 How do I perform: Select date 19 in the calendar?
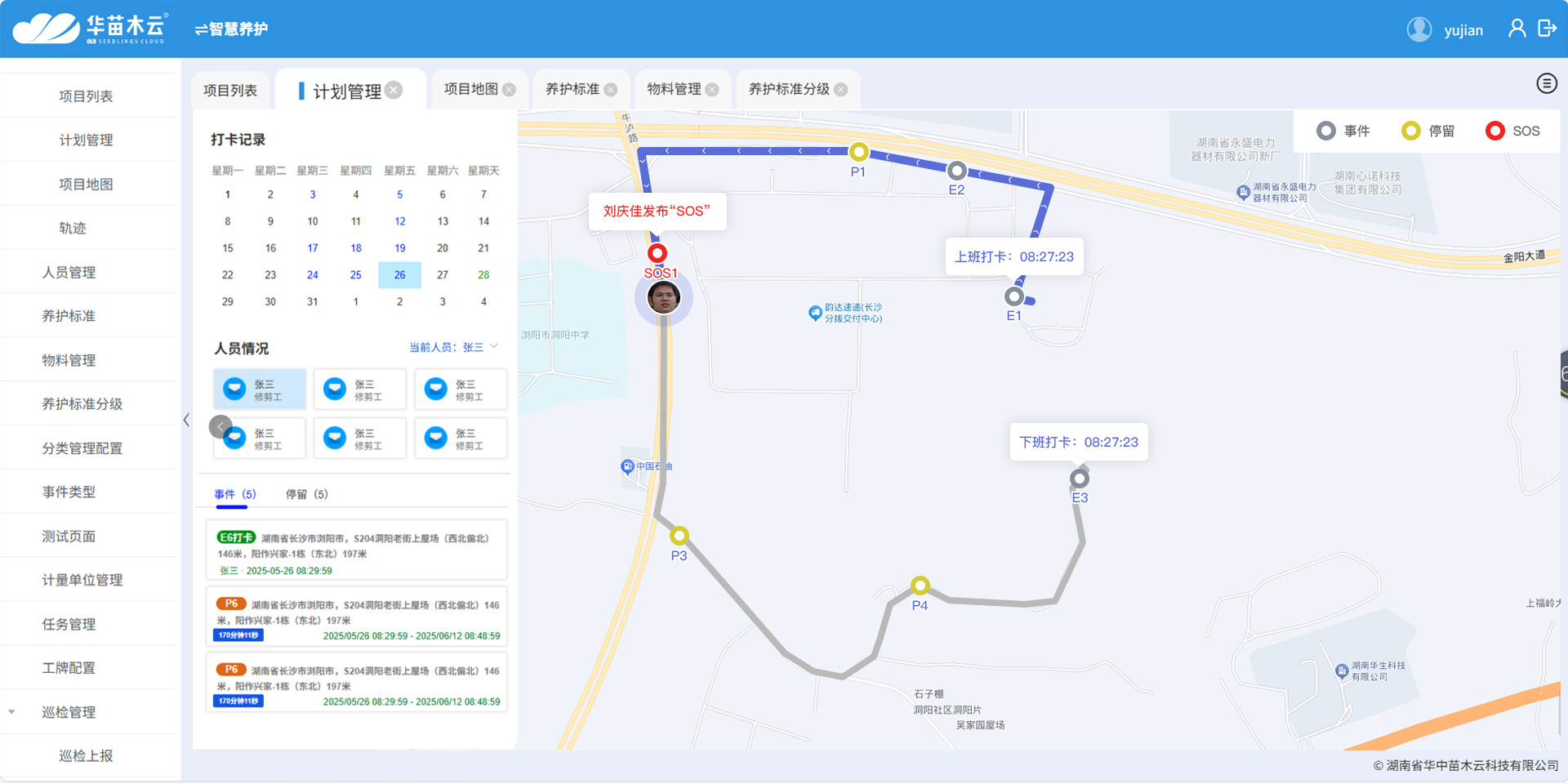pyautogui.click(x=399, y=248)
